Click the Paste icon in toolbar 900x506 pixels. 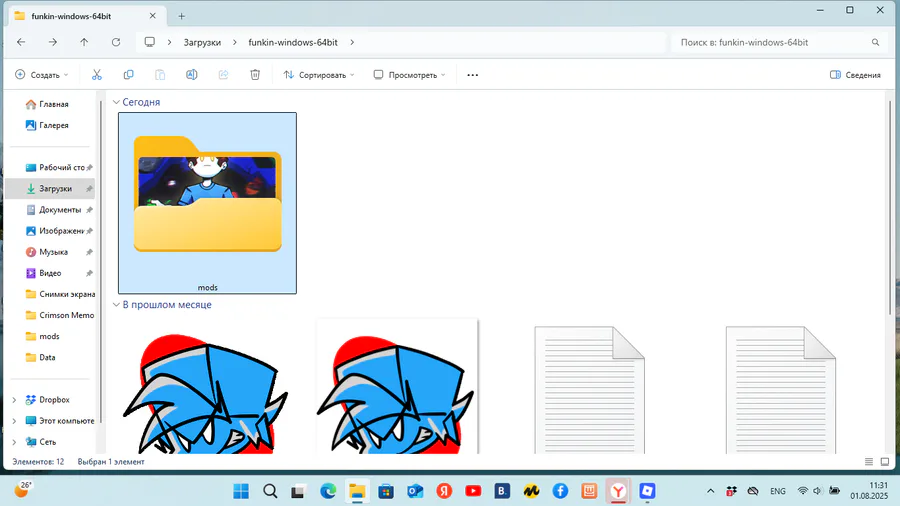160,75
